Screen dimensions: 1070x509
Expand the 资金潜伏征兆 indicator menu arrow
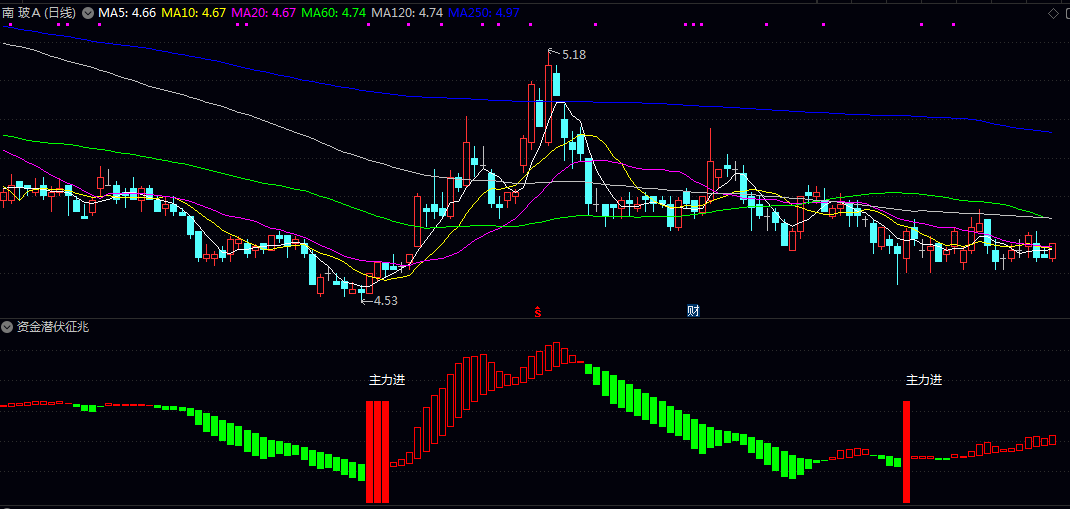click(x=8, y=327)
